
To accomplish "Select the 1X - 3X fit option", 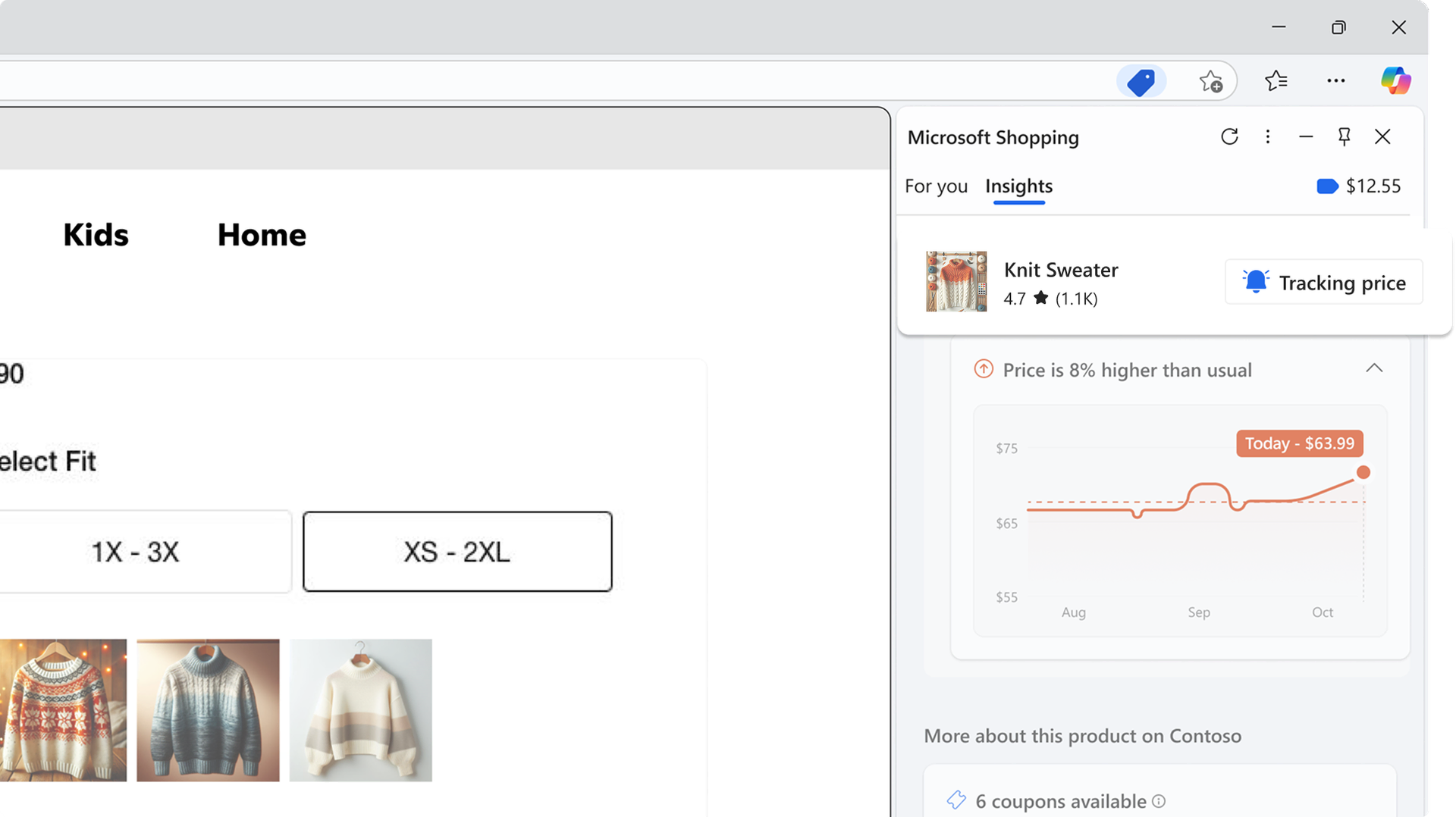I will tap(136, 552).
